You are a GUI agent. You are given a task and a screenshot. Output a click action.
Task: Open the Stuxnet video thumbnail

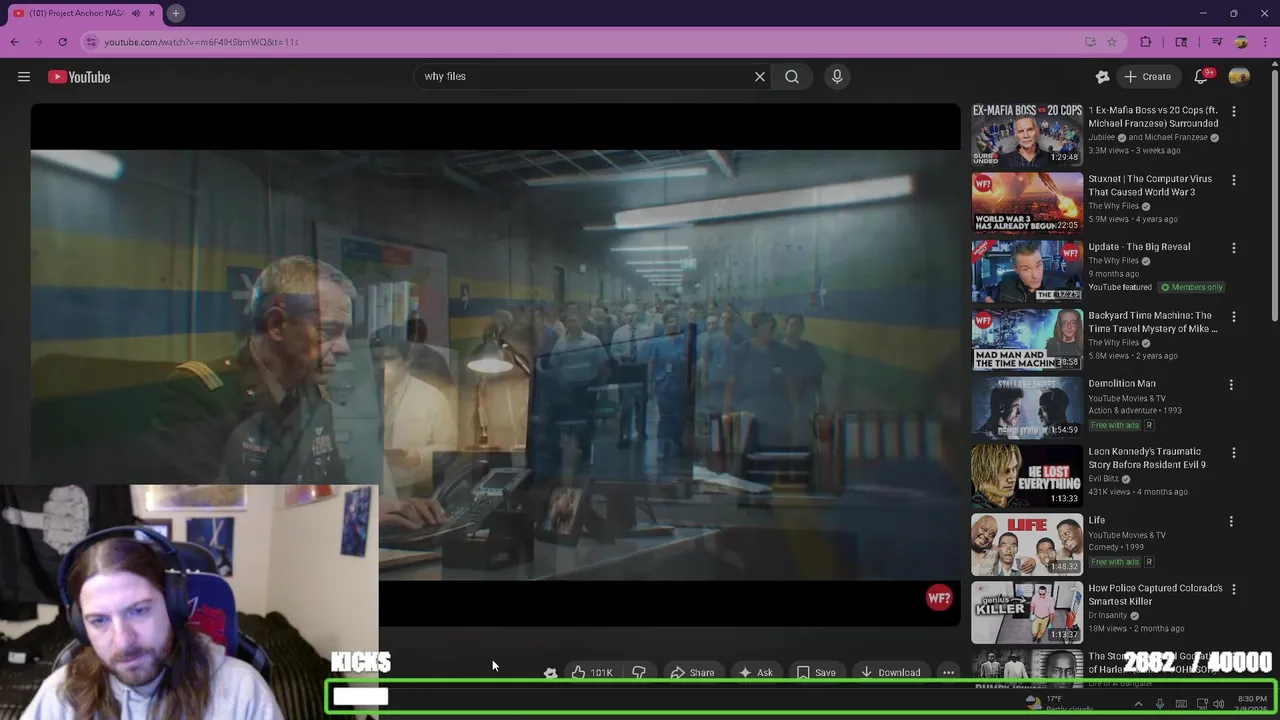(x=1027, y=203)
